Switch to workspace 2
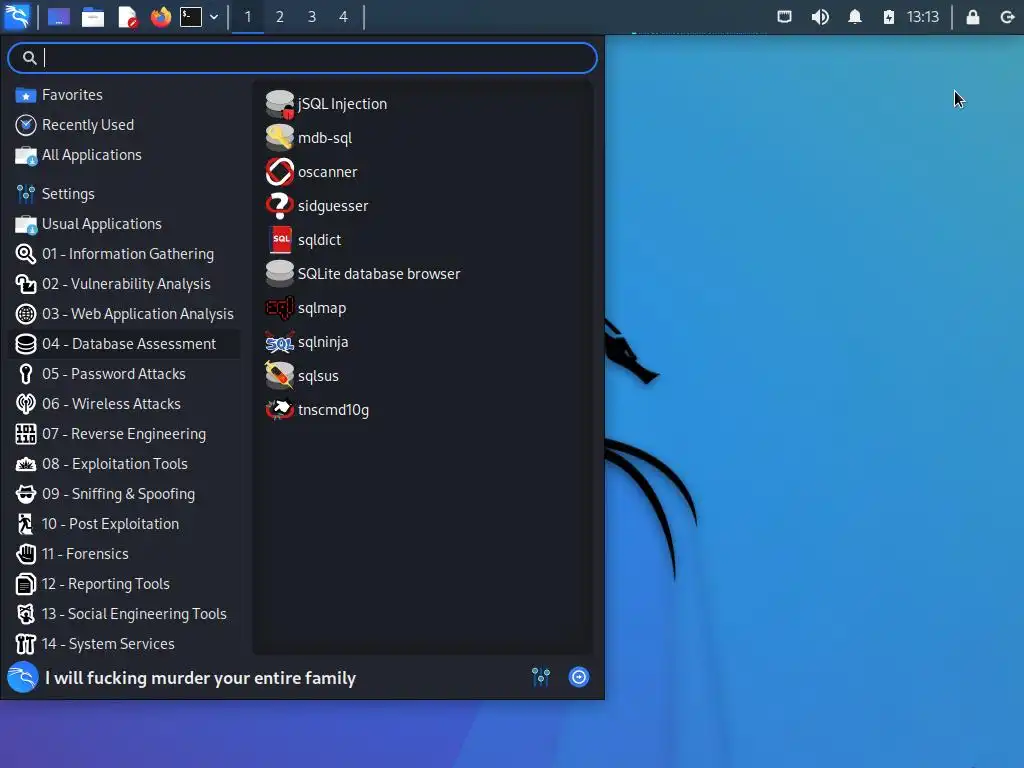Viewport: 1024px width, 768px height. coord(280,17)
